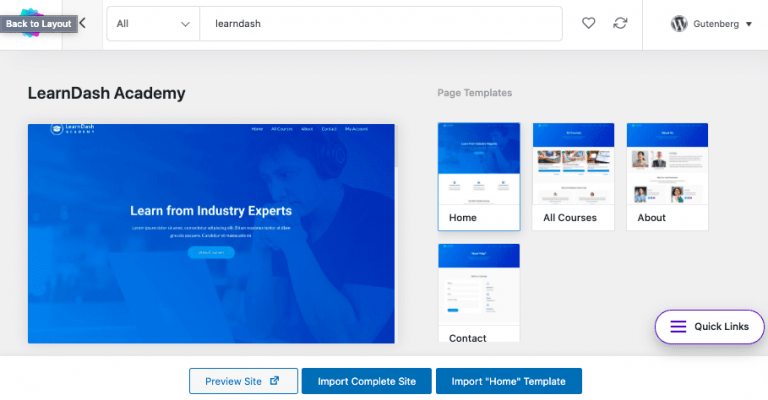Click All Courses link in preview nav

pos(282,129)
